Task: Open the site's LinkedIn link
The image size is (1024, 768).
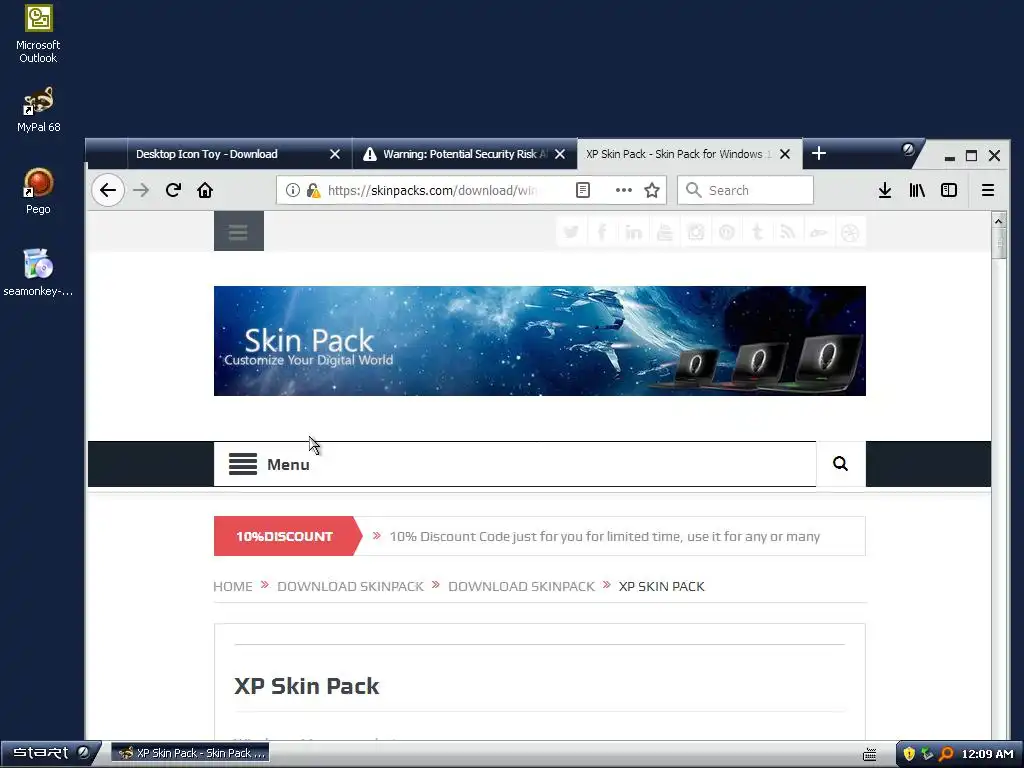Action: click(x=633, y=232)
